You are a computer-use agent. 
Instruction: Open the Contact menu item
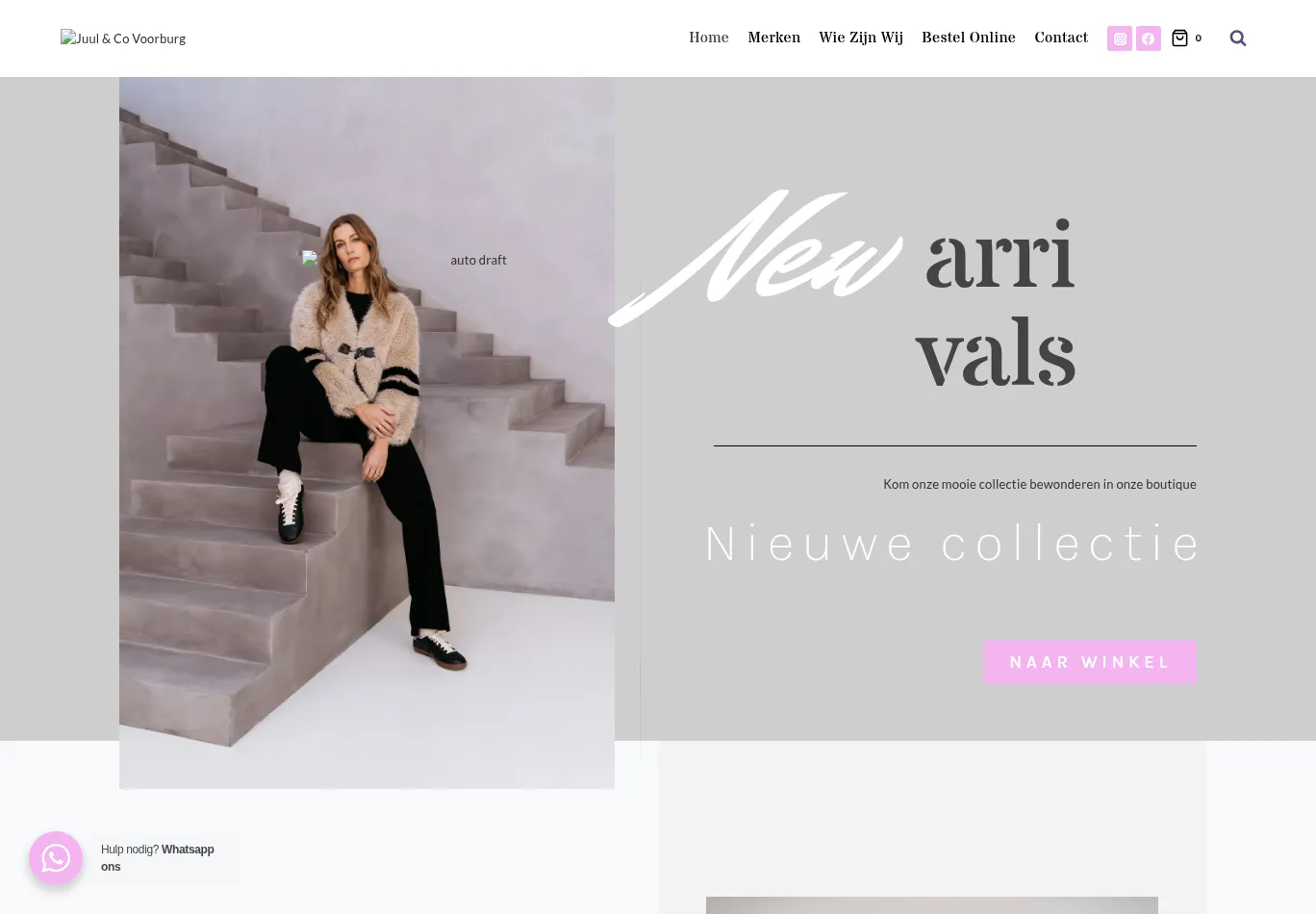[1061, 38]
